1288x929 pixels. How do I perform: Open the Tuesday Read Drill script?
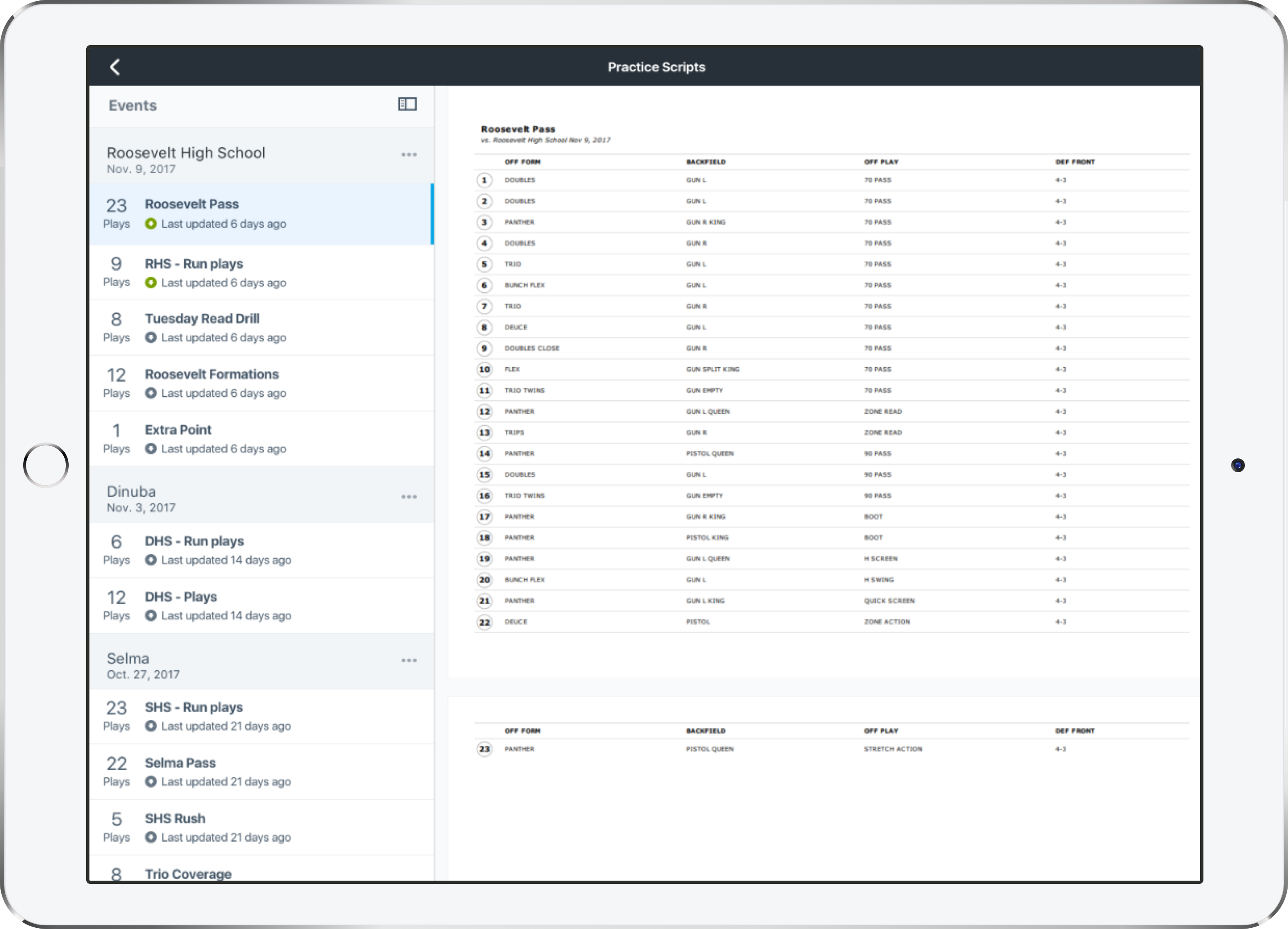tap(202, 319)
